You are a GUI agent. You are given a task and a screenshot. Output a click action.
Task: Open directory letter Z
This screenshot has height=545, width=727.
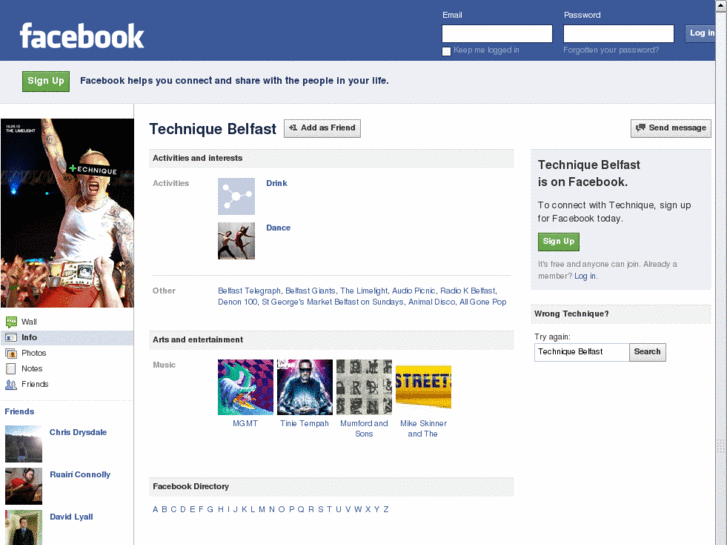tap(386, 509)
